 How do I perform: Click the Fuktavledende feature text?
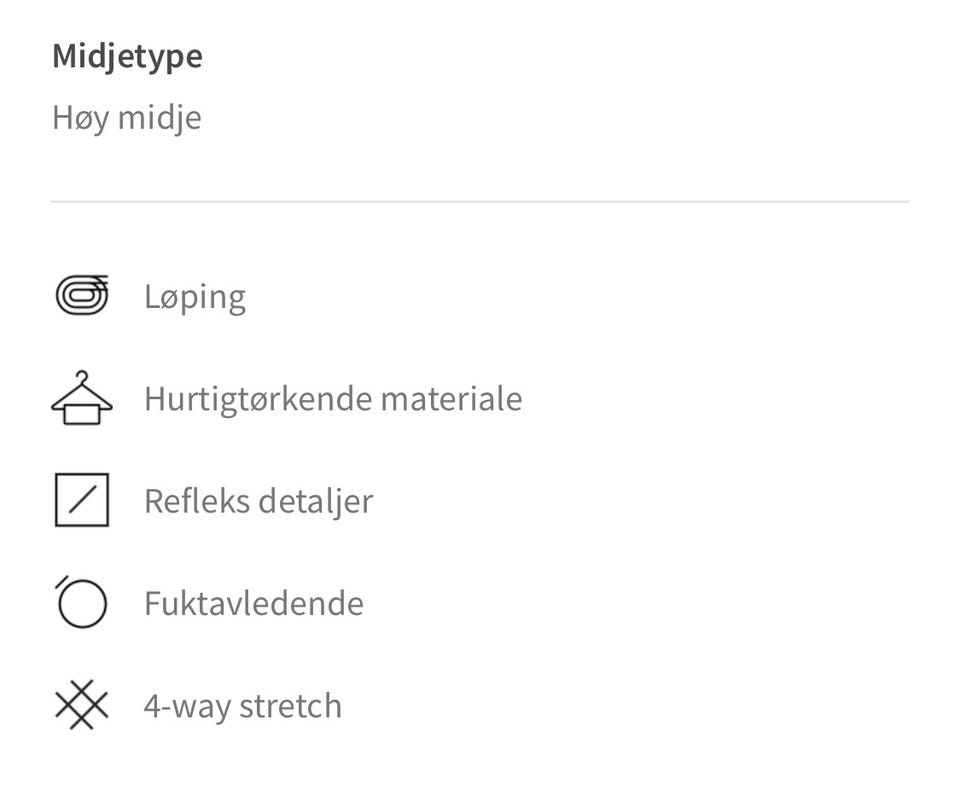click(254, 603)
